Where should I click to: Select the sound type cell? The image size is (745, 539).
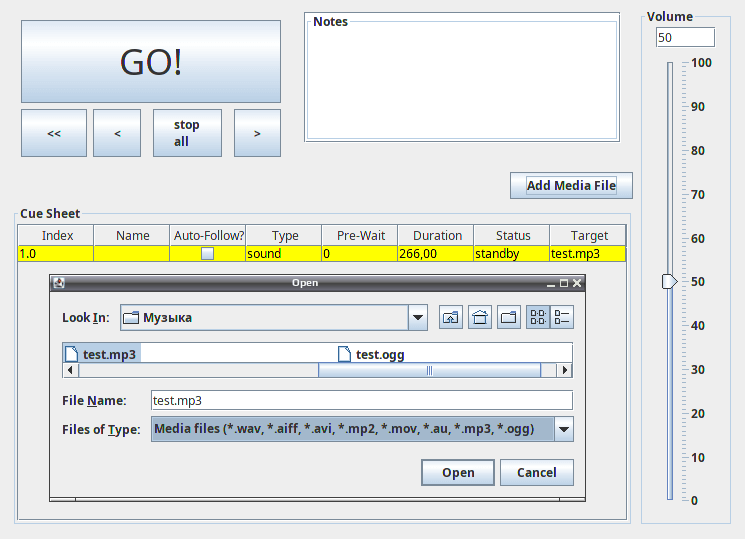(284, 253)
